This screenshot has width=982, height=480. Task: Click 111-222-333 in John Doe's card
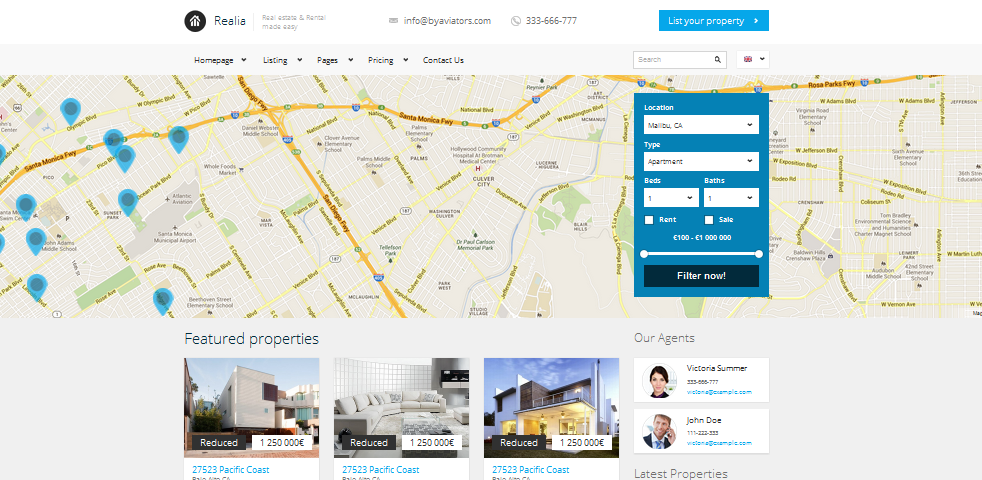(x=702, y=433)
